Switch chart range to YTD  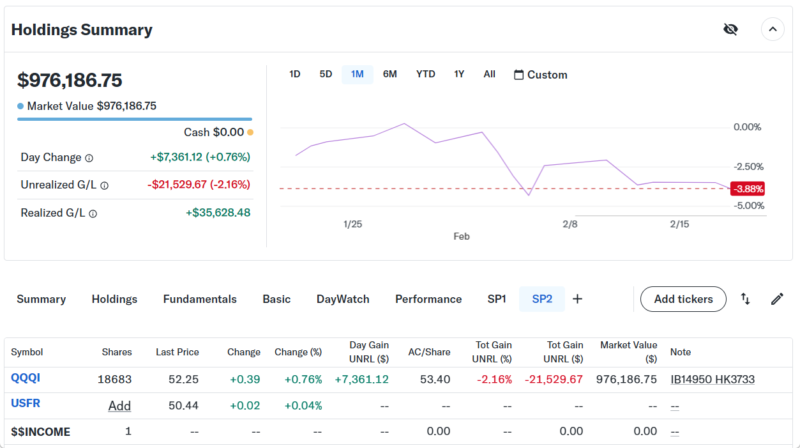click(426, 75)
